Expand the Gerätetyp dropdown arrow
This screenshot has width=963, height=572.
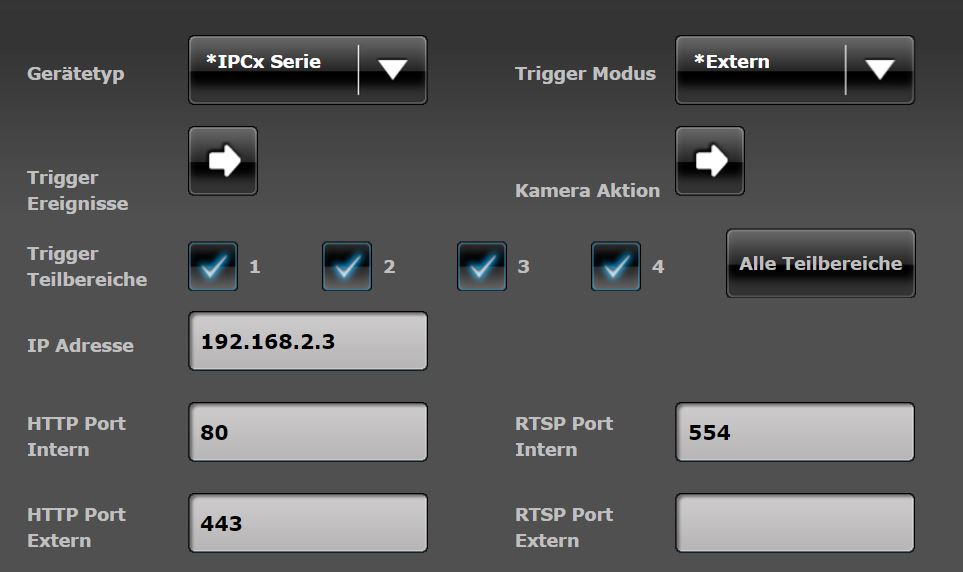pyautogui.click(x=393, y=70)
